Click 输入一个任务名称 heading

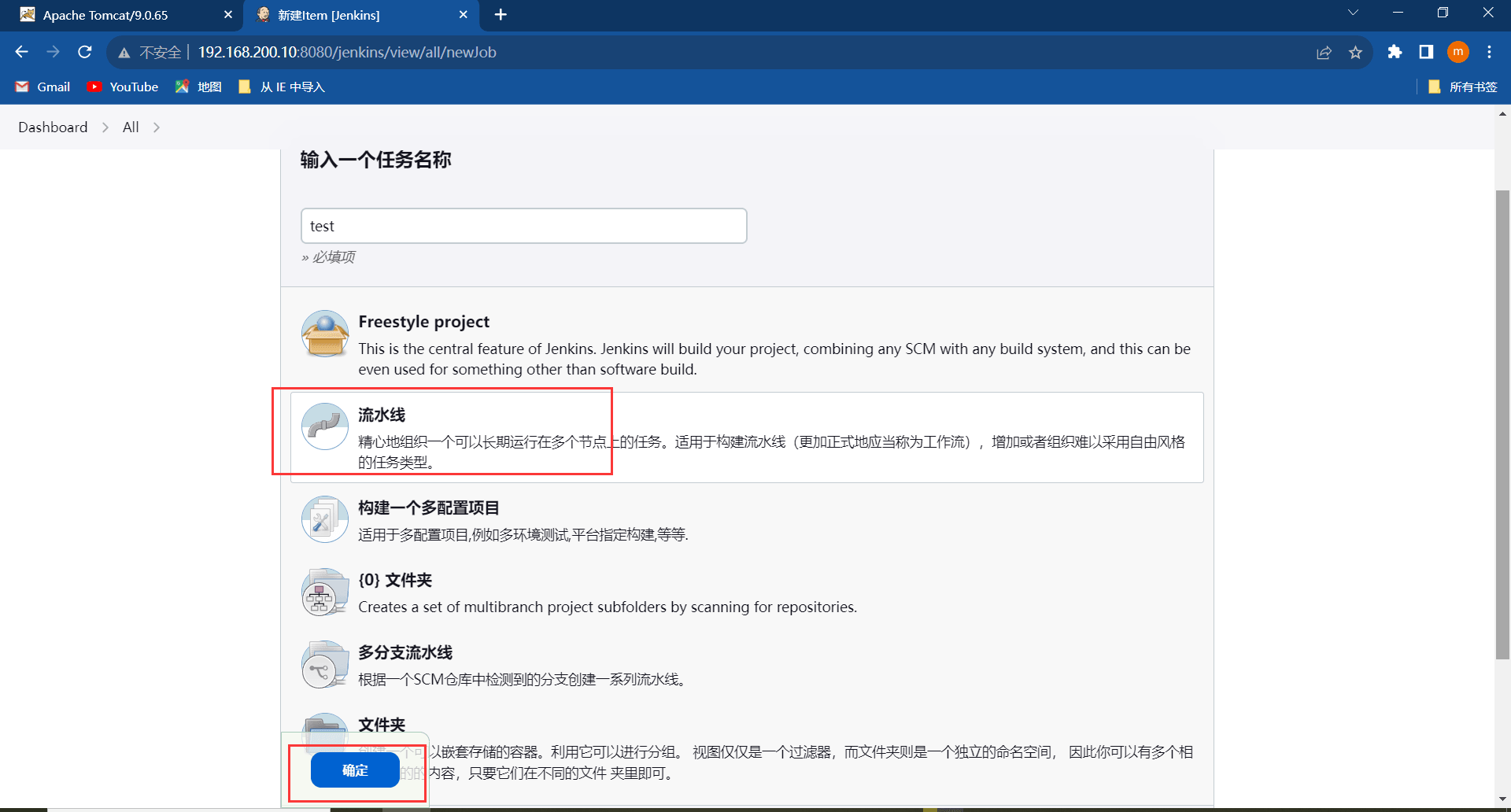375,160
